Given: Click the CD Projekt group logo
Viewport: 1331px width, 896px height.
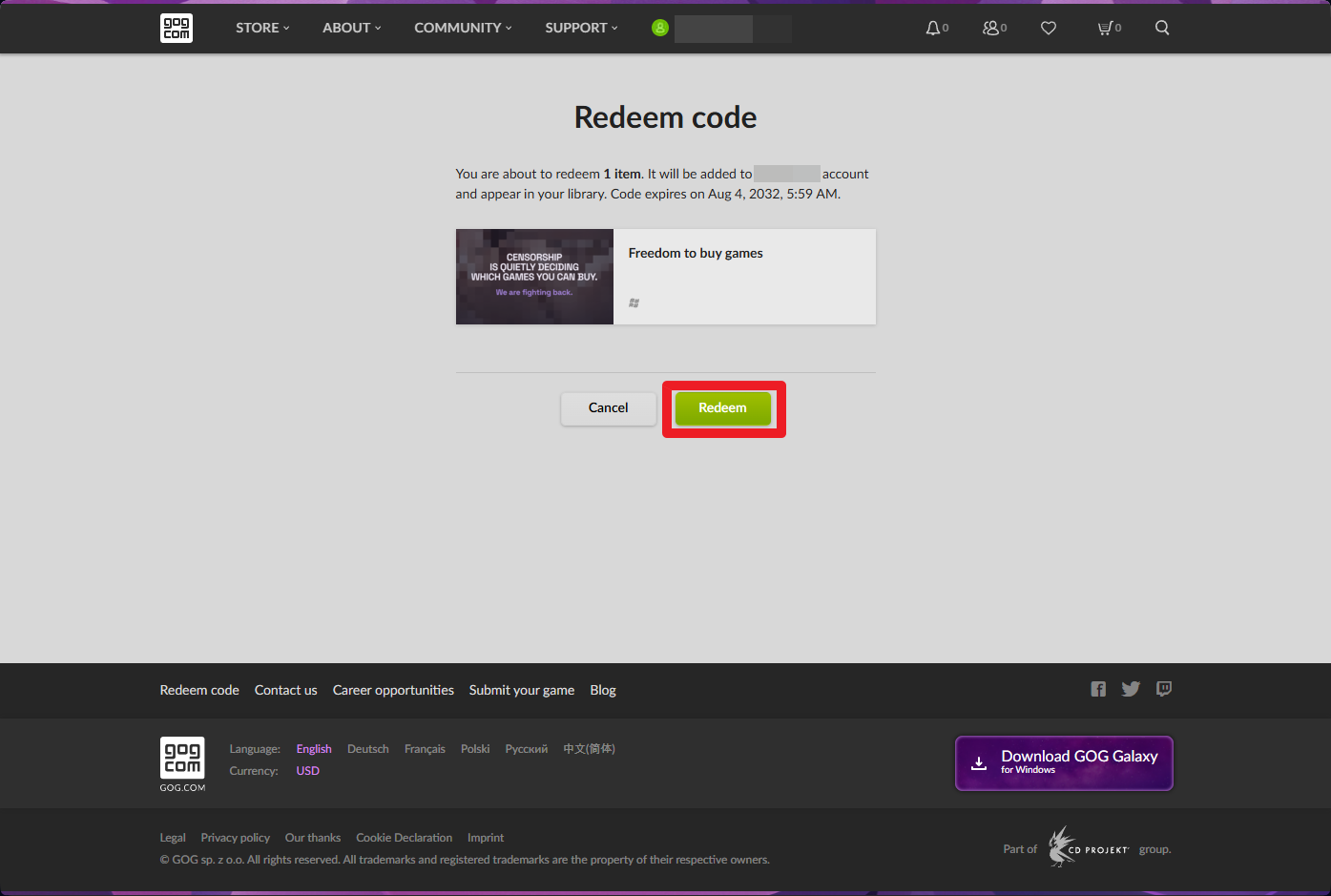Looking at the screenshot, I should [1089, 846].
